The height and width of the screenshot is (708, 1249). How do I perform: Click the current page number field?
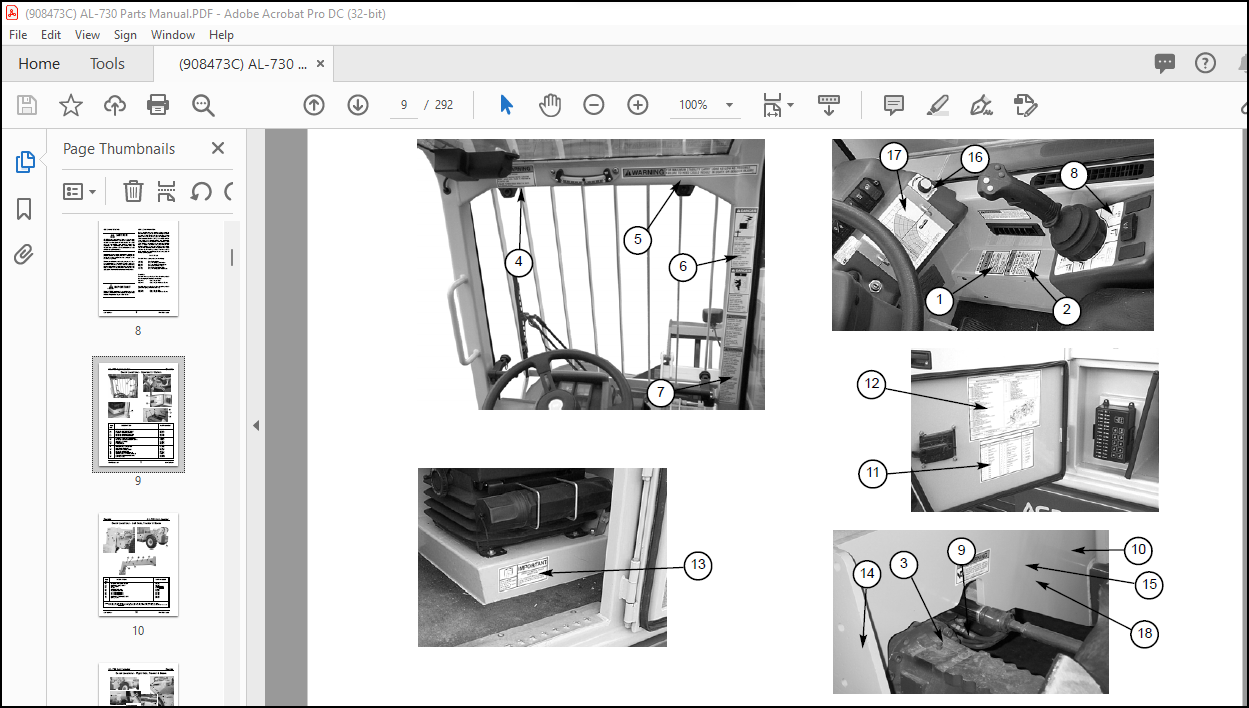point(404,105)
